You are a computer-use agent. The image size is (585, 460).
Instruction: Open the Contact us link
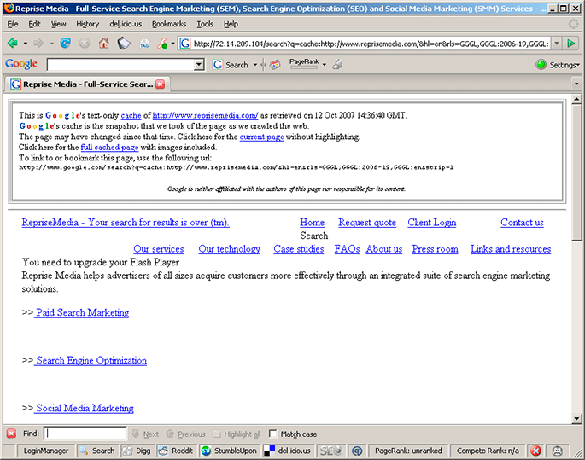tap(522, 222)
